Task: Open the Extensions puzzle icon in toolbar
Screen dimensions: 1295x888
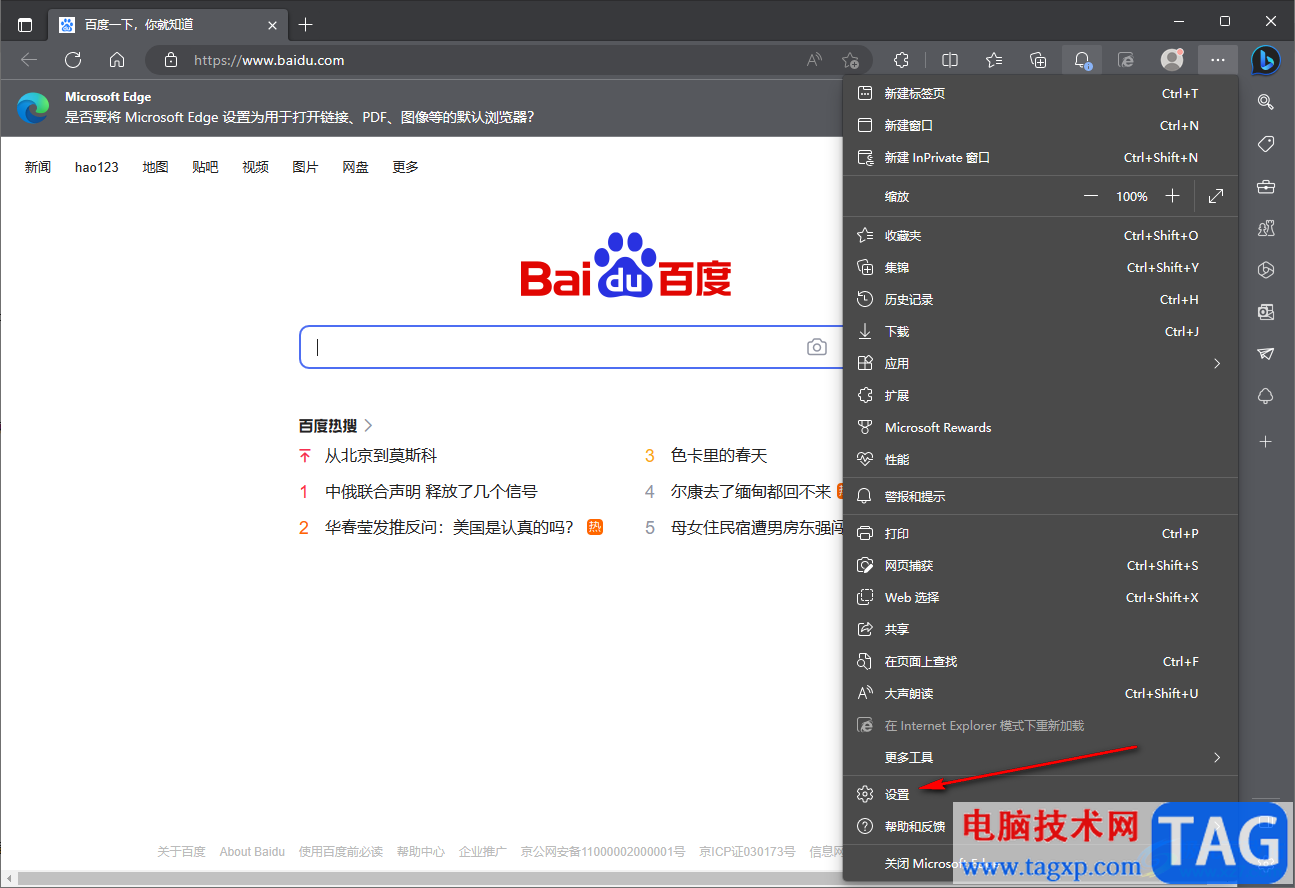Action: (x=901, y=60)
